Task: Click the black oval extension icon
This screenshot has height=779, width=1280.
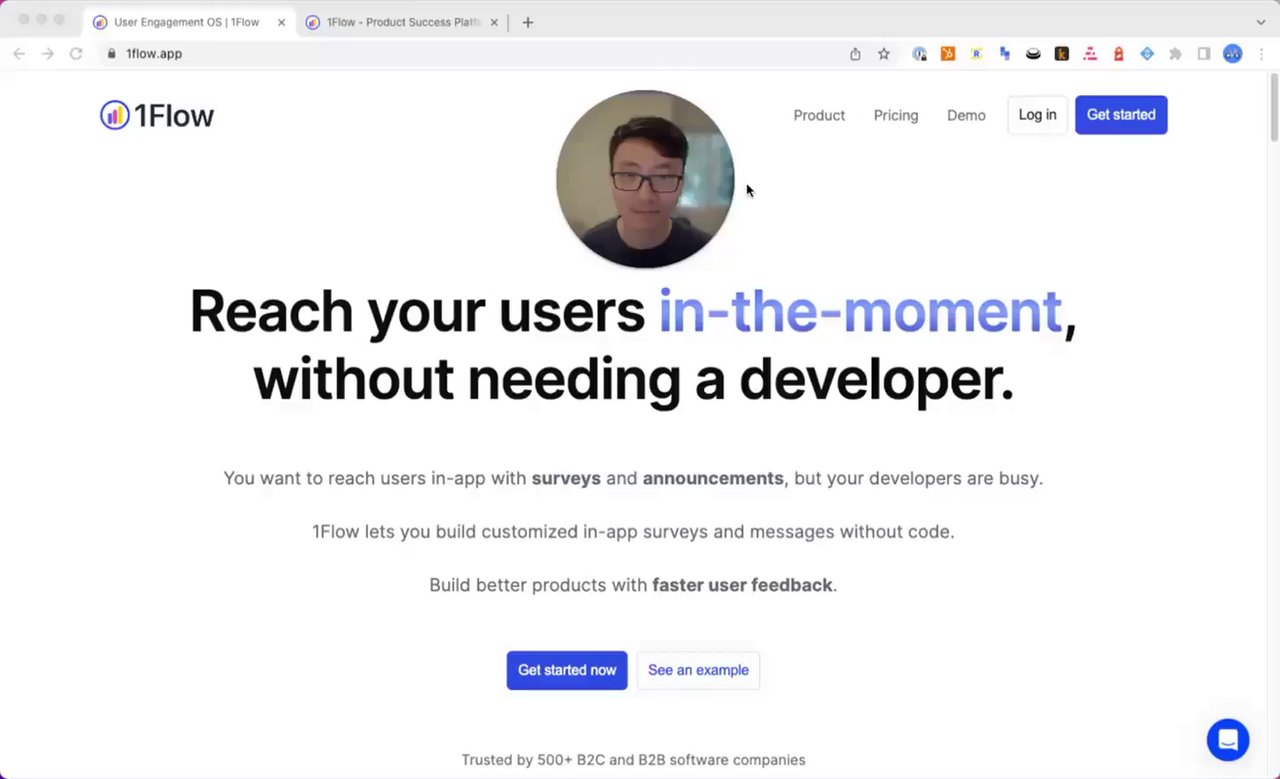Action: (1033, 54)
